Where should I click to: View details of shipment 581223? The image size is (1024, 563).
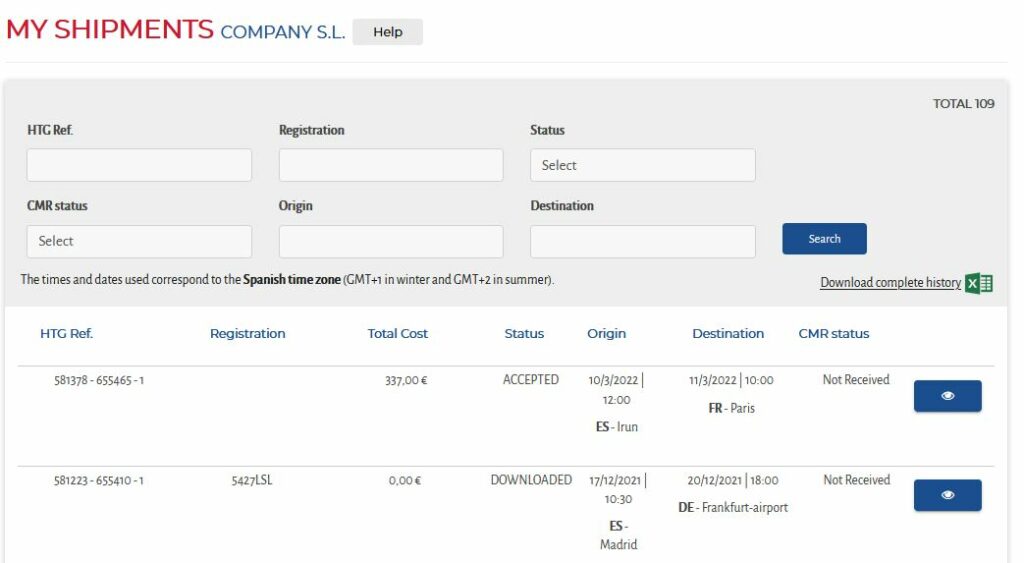click(x=947, y=495)
